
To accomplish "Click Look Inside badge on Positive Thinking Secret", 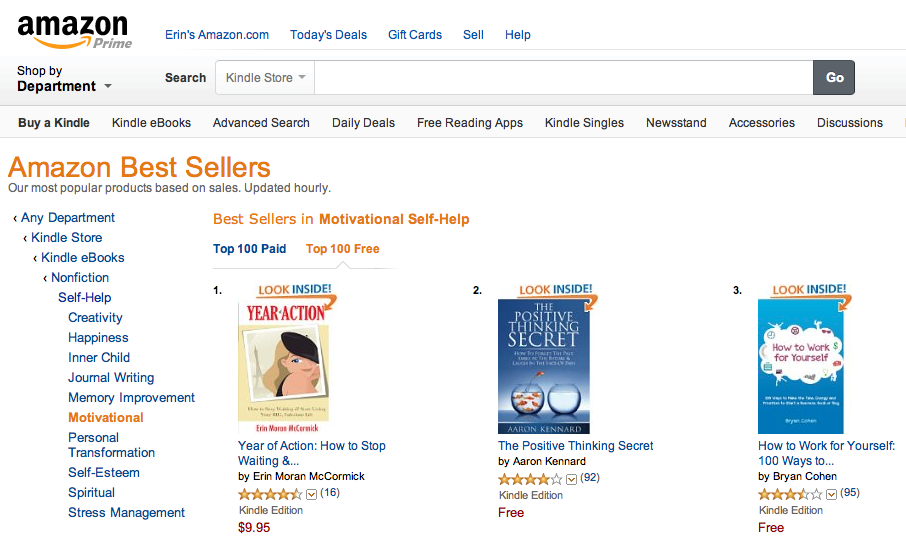I will pyautogui.click(x=556, y=290).
